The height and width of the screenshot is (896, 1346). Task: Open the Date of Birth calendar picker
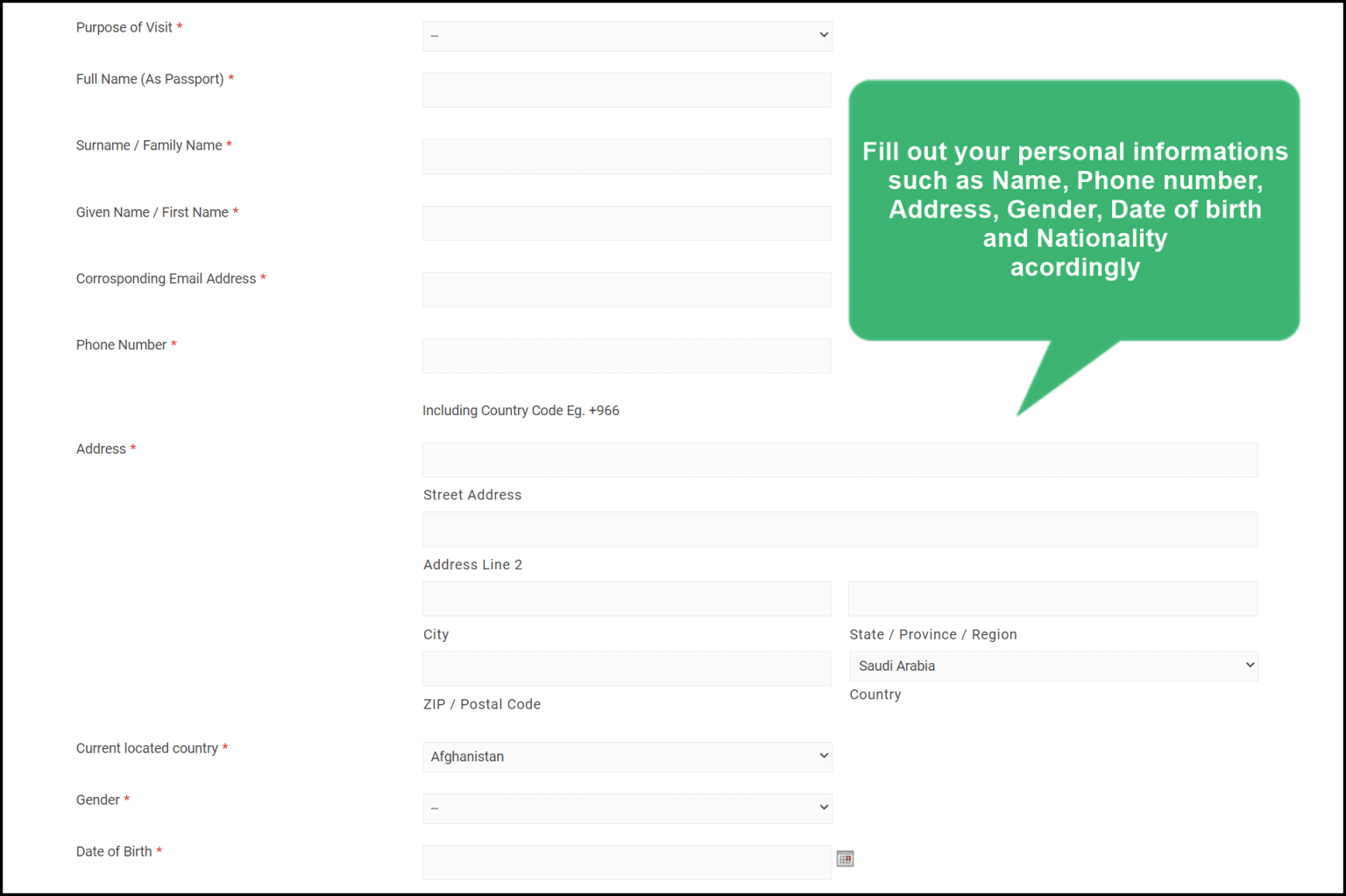[844, 858]
